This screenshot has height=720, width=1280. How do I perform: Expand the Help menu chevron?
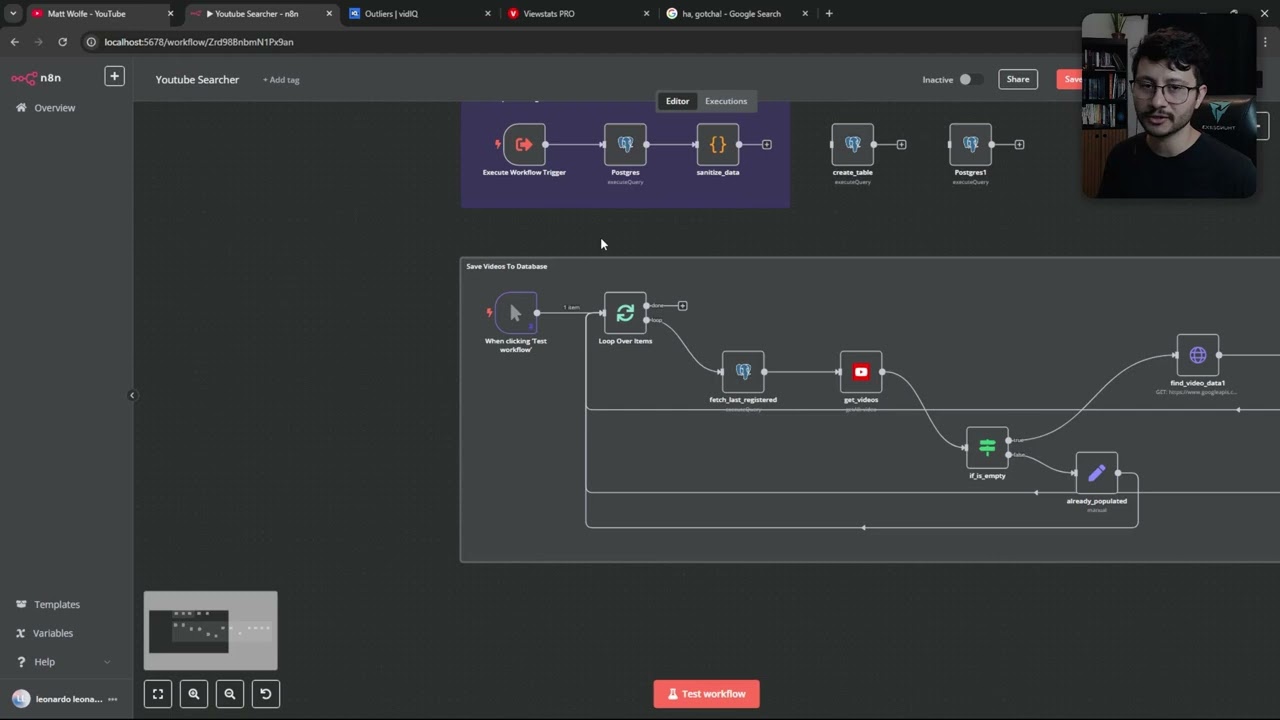tap(107, 662)
